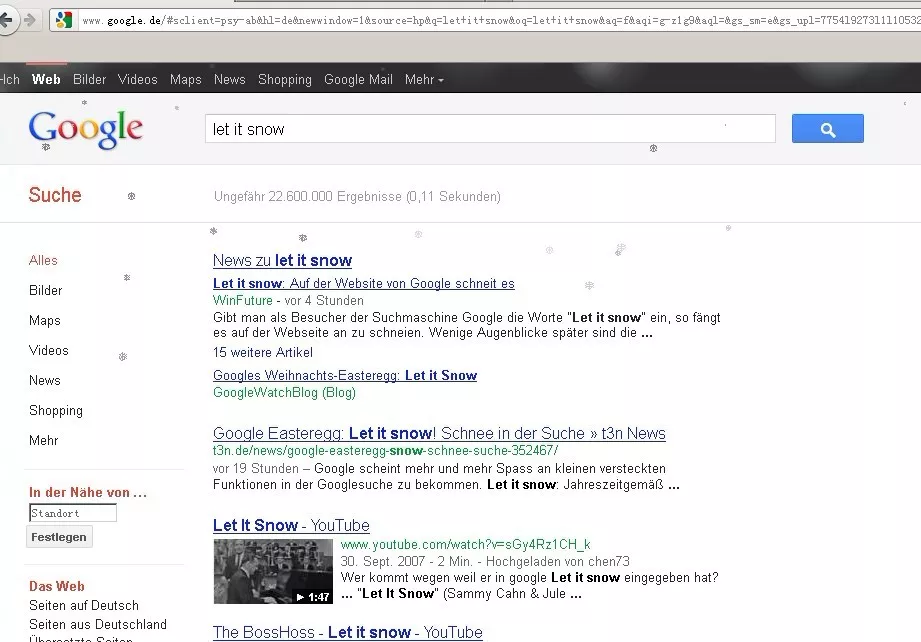Open 'News zu let it snow' heading link
The width and height of the screenshot is (921, 642).
click(x=283, y=260)
